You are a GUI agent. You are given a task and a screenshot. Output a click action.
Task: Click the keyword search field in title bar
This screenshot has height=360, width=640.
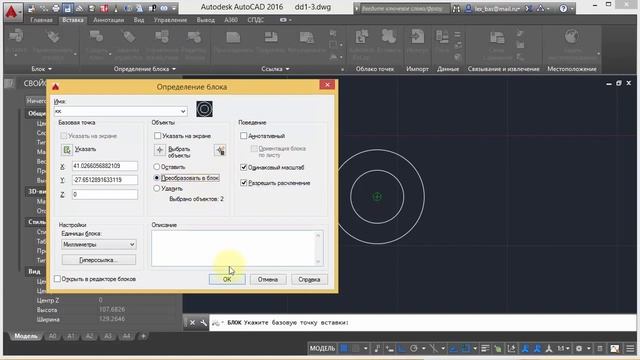(404, 8)
